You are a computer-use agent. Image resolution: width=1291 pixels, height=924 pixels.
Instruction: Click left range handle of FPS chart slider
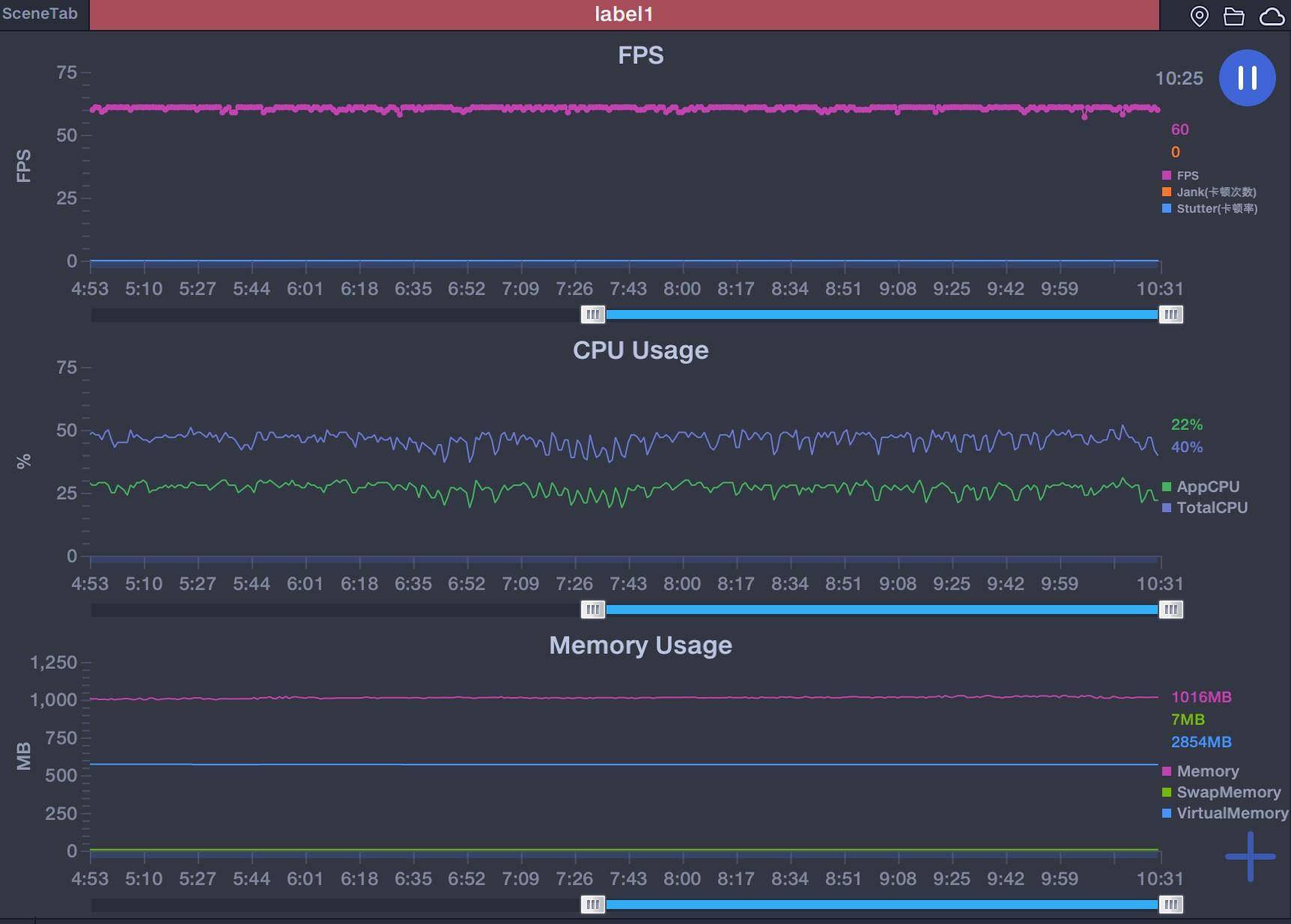coord(593,314)
